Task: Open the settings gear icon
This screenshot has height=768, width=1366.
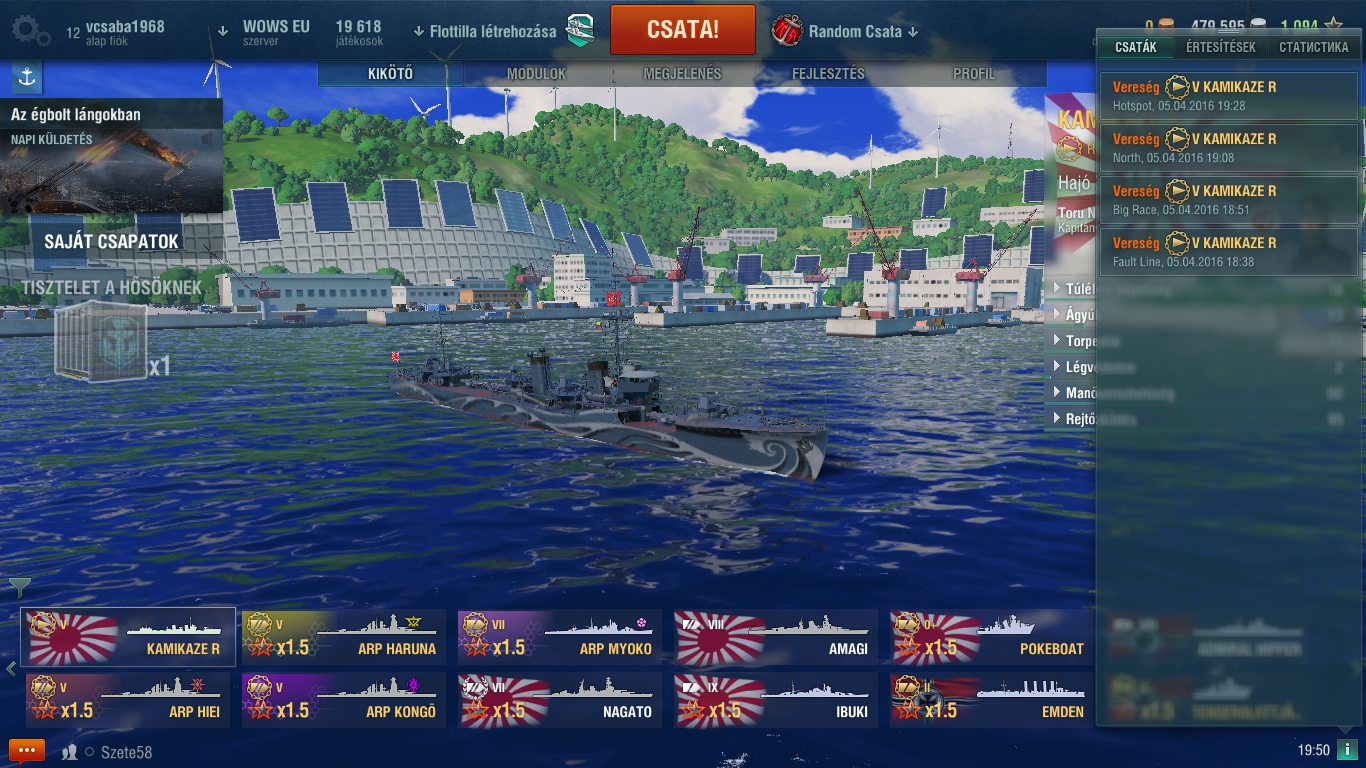Action: click(30, 31)
